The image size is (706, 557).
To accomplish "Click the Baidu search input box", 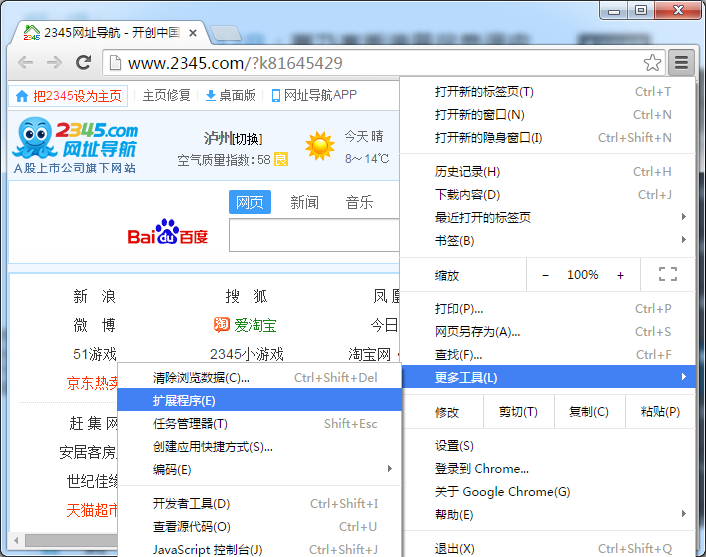I will pos(314,235).
